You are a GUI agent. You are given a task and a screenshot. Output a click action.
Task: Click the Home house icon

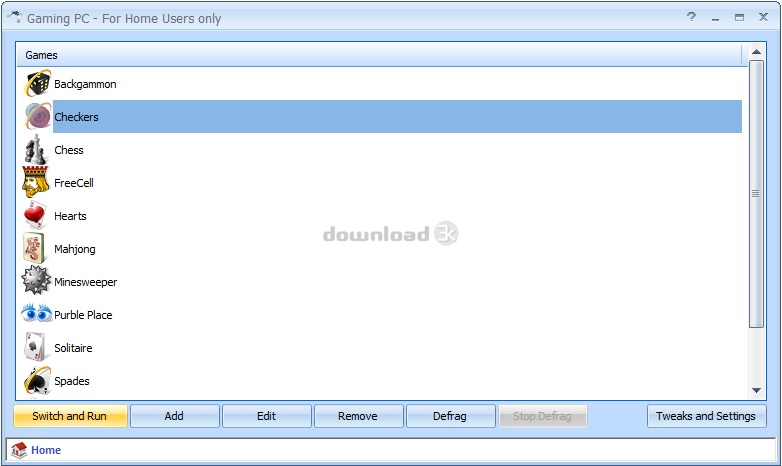tap(19, 450)
